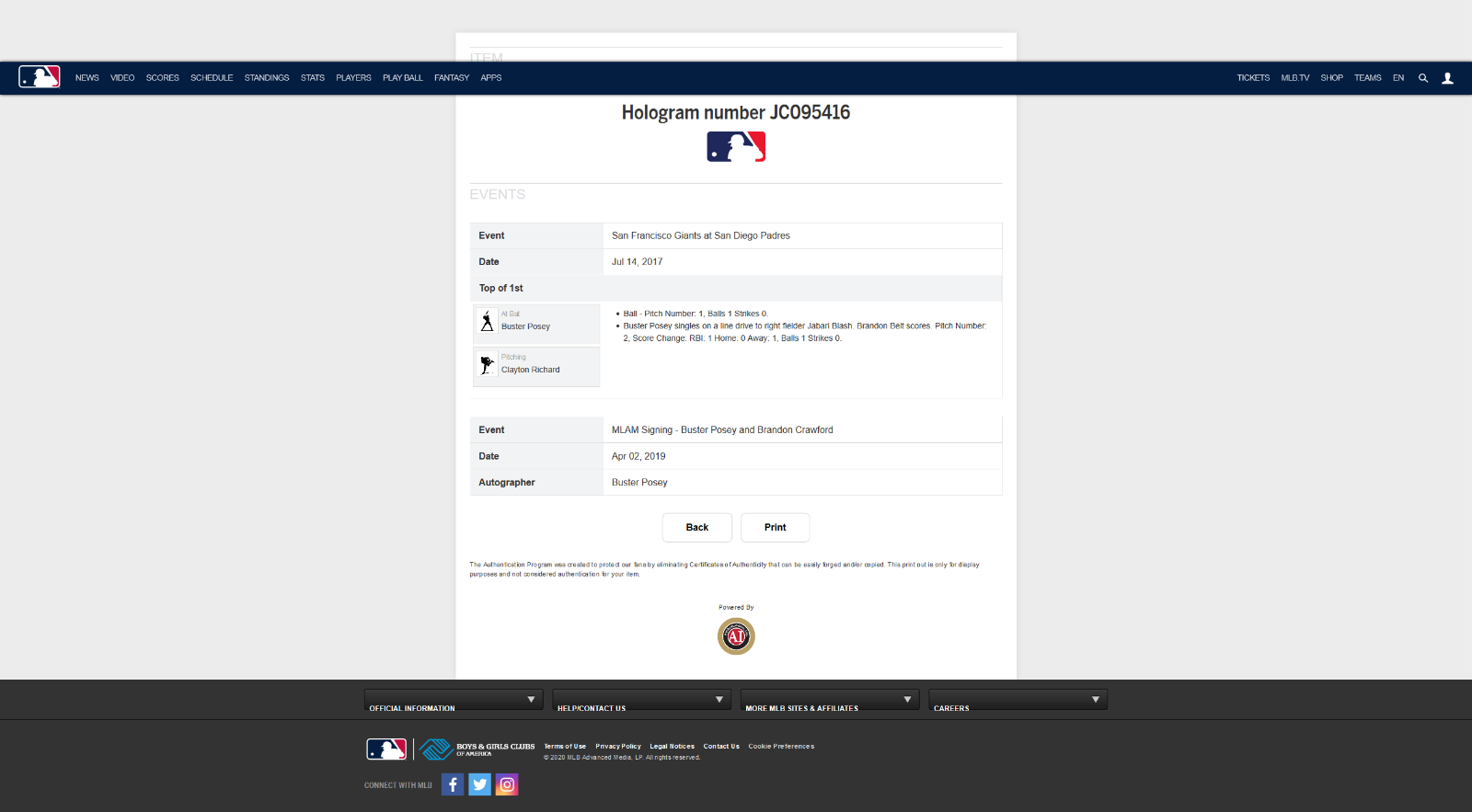Click the Back button
Screen dimensions: 1472x812
697,528
